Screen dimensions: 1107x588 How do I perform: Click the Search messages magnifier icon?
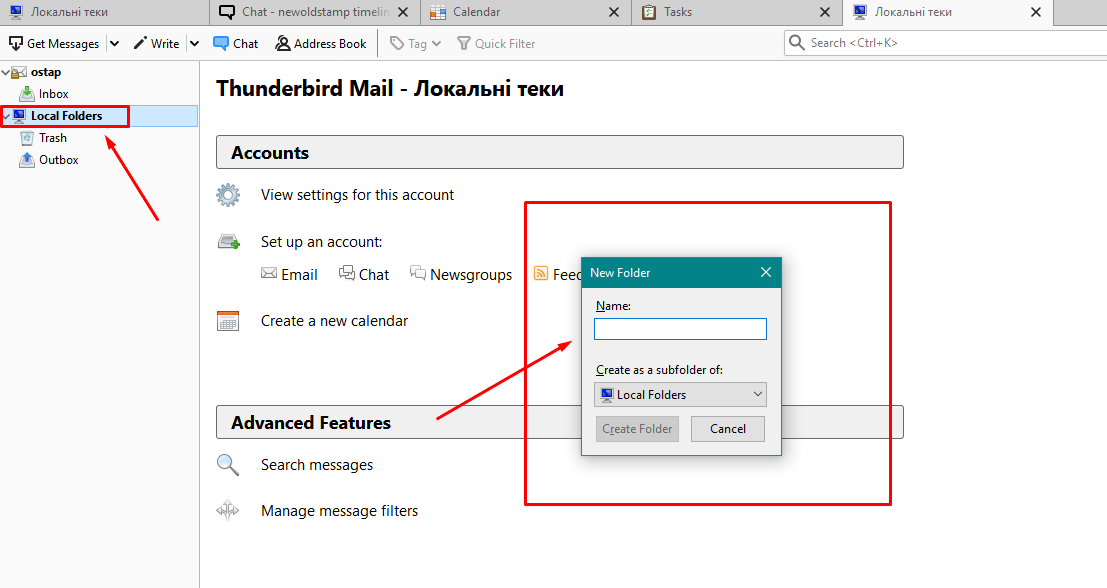[x=228, y=464]
